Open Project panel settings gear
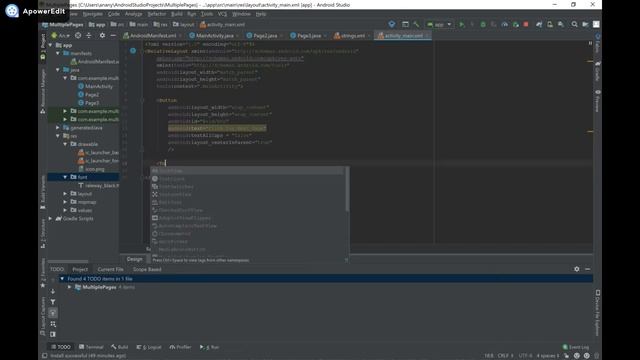 (102, 36)
